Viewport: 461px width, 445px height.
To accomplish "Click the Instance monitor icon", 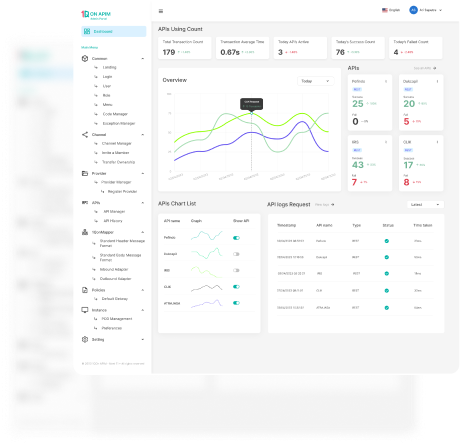I will 85,310.
